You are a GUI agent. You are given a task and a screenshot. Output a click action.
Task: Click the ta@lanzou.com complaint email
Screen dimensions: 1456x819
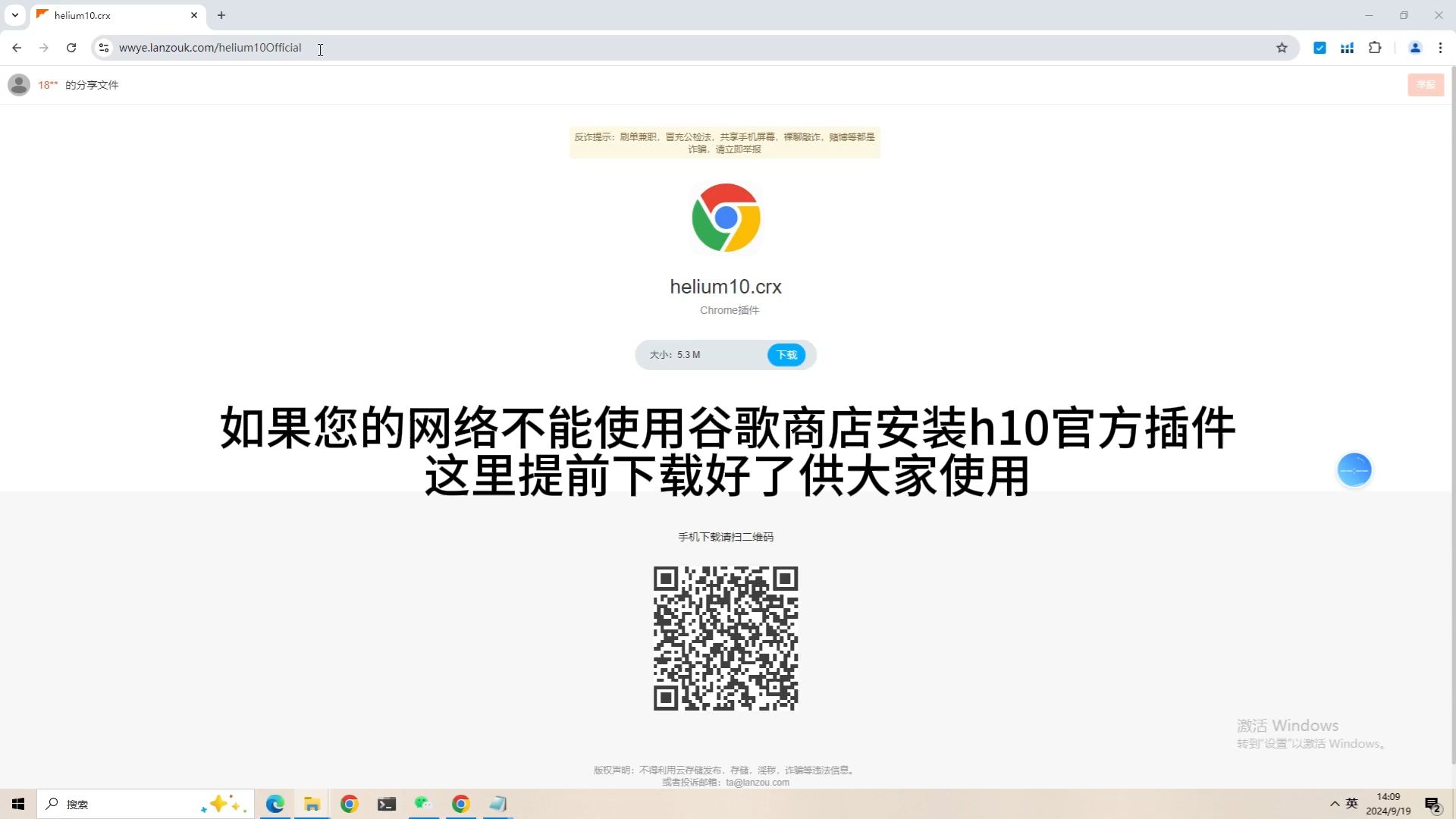757,783
